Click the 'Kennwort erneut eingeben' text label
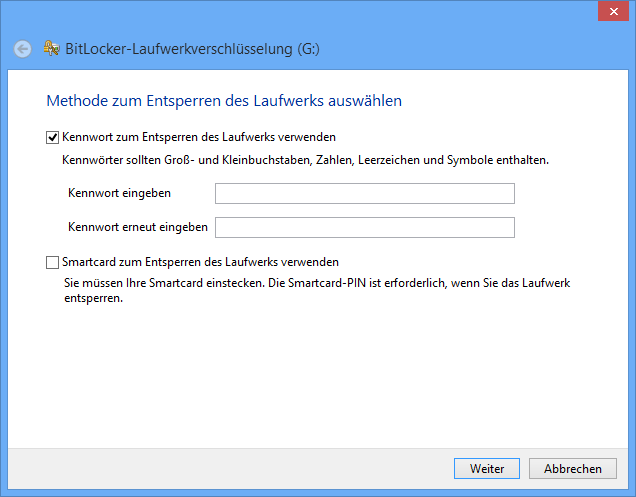Screen dimensions: 636x497 click(x=138, y=227)
